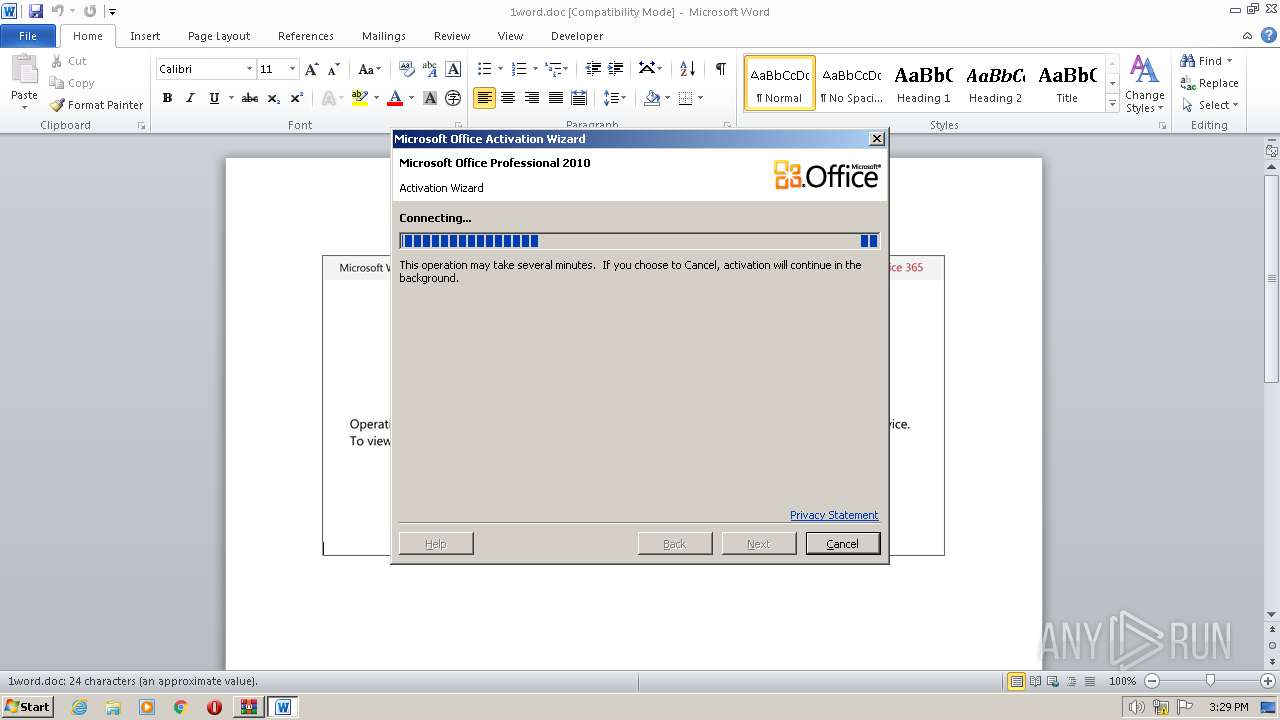
Task: Open the font size dropdown
Action: pyautogui.click(x=292, y=69)
